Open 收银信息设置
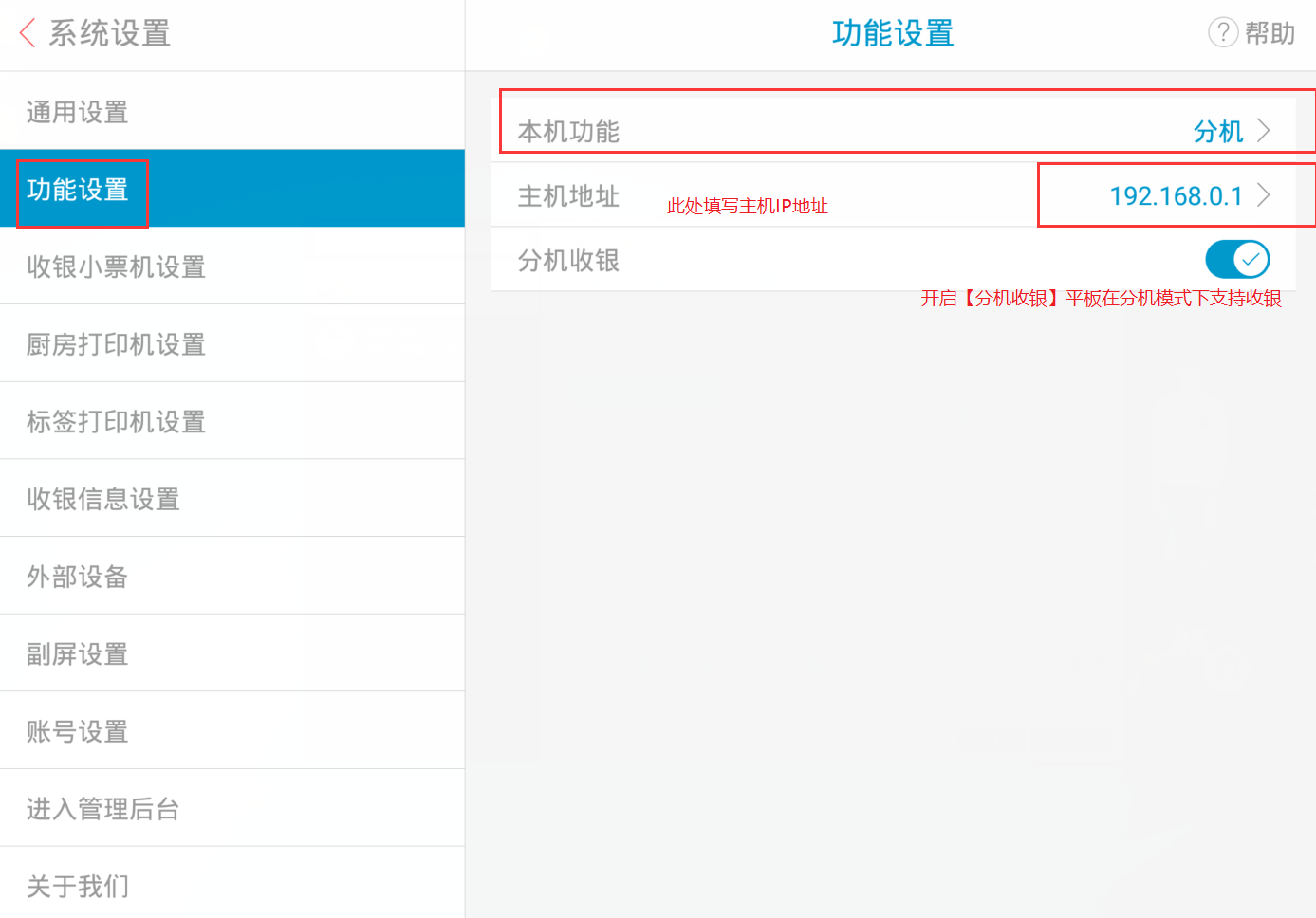The width and height of the screenshot is (1316, 918). click(x=232, y=499)
